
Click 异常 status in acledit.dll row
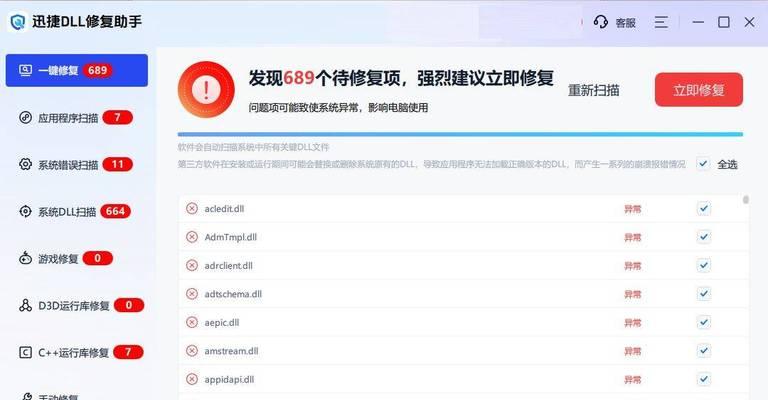point(632,209)
